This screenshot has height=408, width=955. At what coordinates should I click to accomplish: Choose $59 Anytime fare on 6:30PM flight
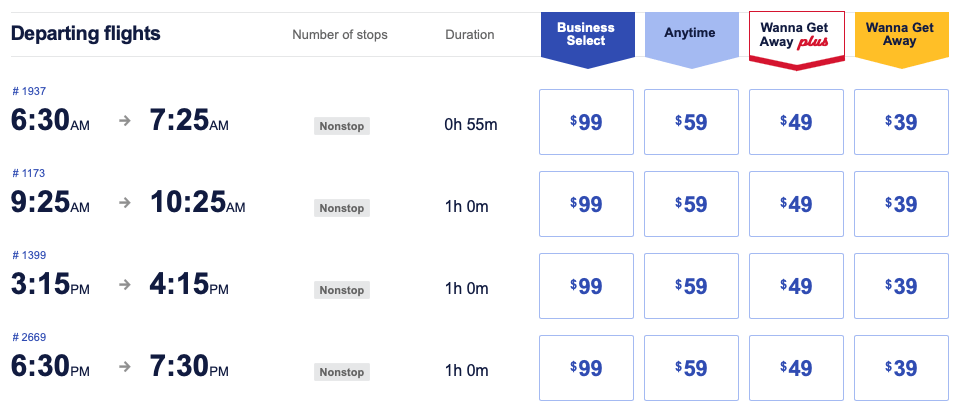[x=691, y=368]
